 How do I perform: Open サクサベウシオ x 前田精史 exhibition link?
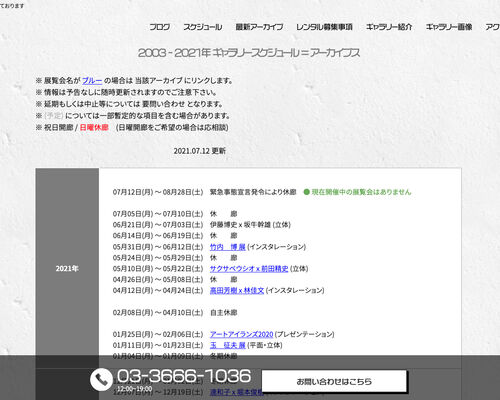pos(249,269)
